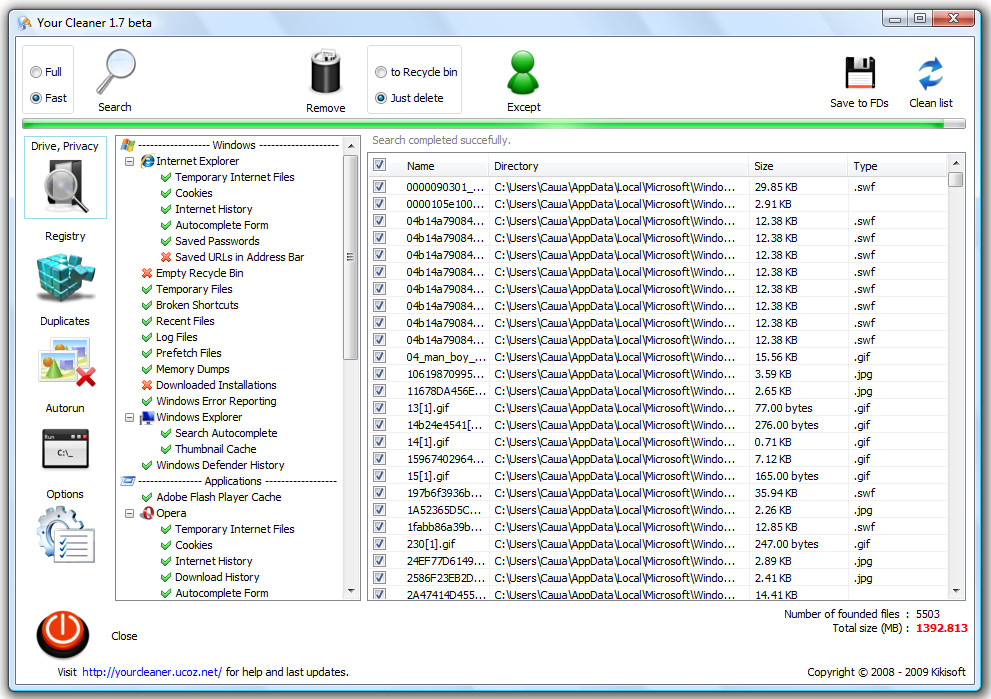This screenshot has width=991, height=699.
Task: Select Thumbnail Cache under Windows Explorer
Action: (216, 449)
